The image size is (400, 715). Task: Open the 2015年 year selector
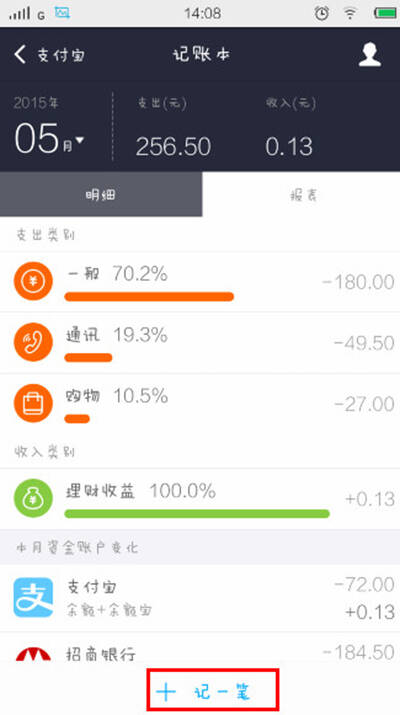click(36, 103)
